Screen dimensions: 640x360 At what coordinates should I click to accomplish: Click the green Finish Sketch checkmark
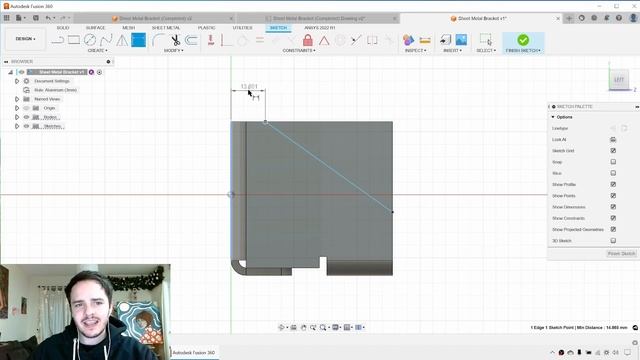(x=523, y=40)
